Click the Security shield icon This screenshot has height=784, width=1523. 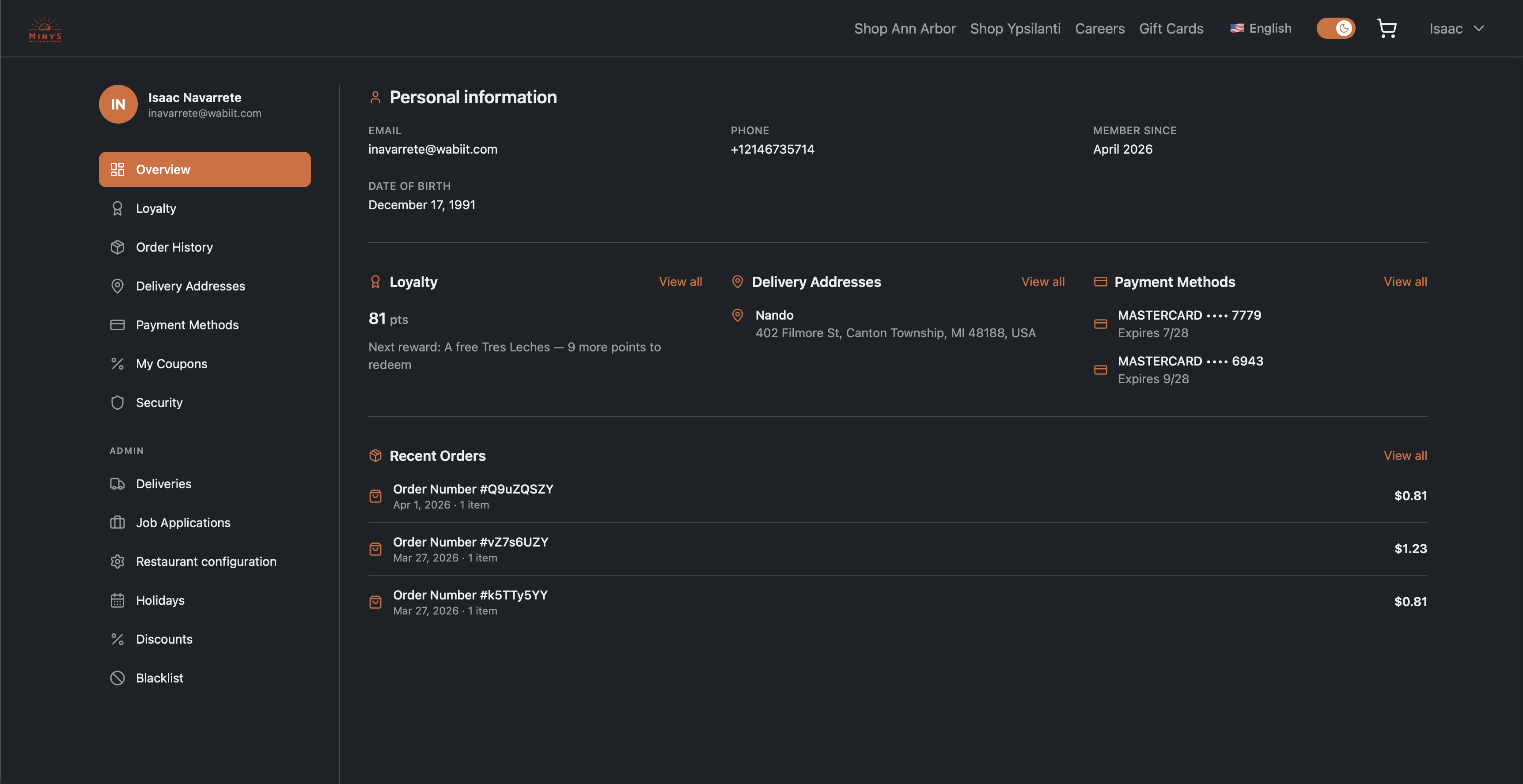pos(117,402)
